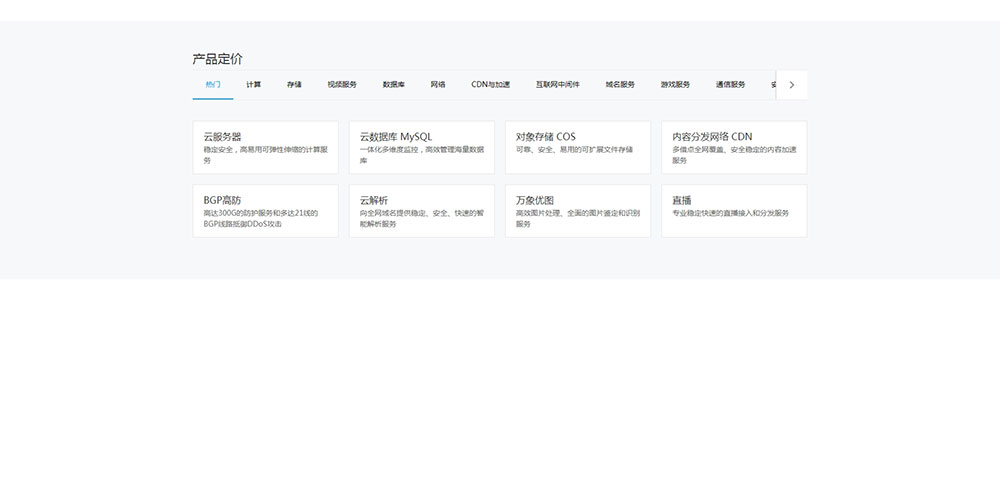This screenshot has width=1000, height=488.
Task: Open the 云解析 product card
Action: coord(421,211)
